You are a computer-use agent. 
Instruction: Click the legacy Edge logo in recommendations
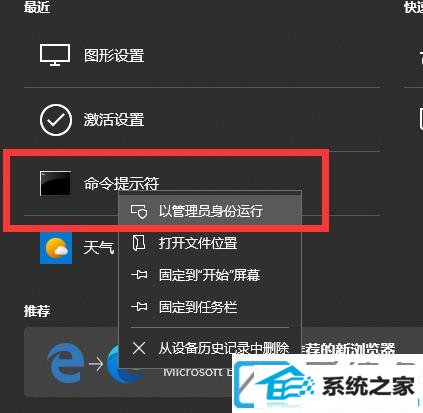(x=66, y=363)
